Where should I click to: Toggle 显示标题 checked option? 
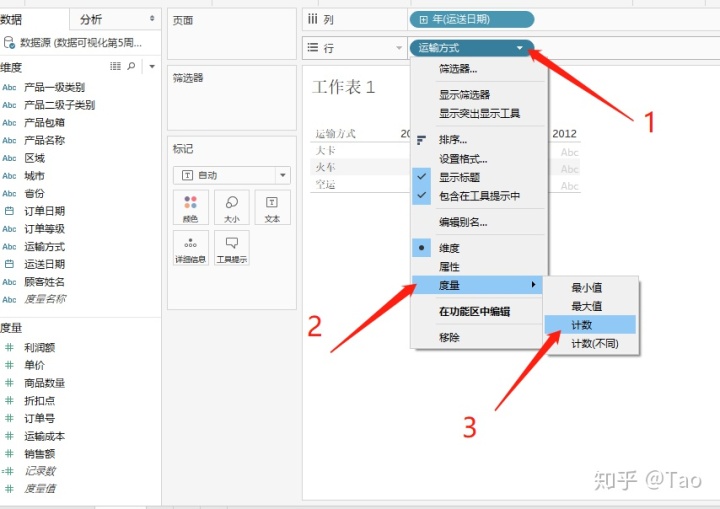[x=478, y=177]
